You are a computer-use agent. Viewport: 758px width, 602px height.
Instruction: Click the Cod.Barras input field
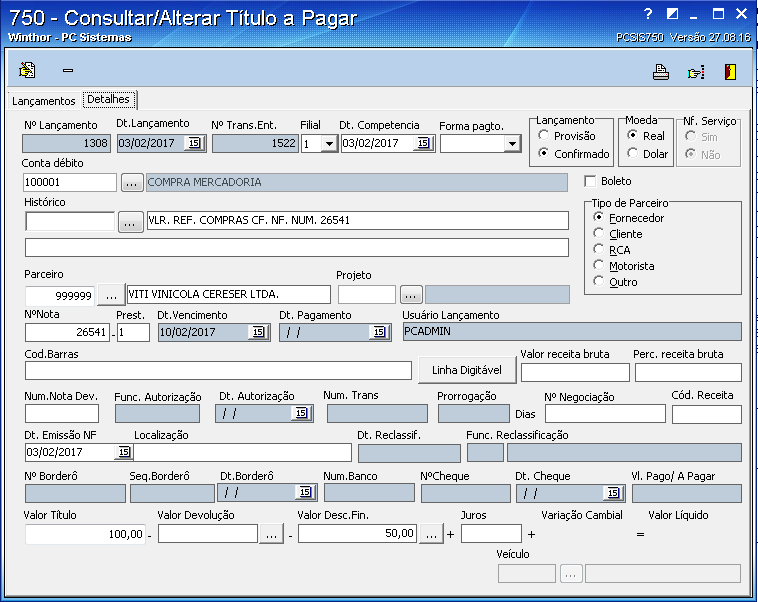tap(218, 371)
